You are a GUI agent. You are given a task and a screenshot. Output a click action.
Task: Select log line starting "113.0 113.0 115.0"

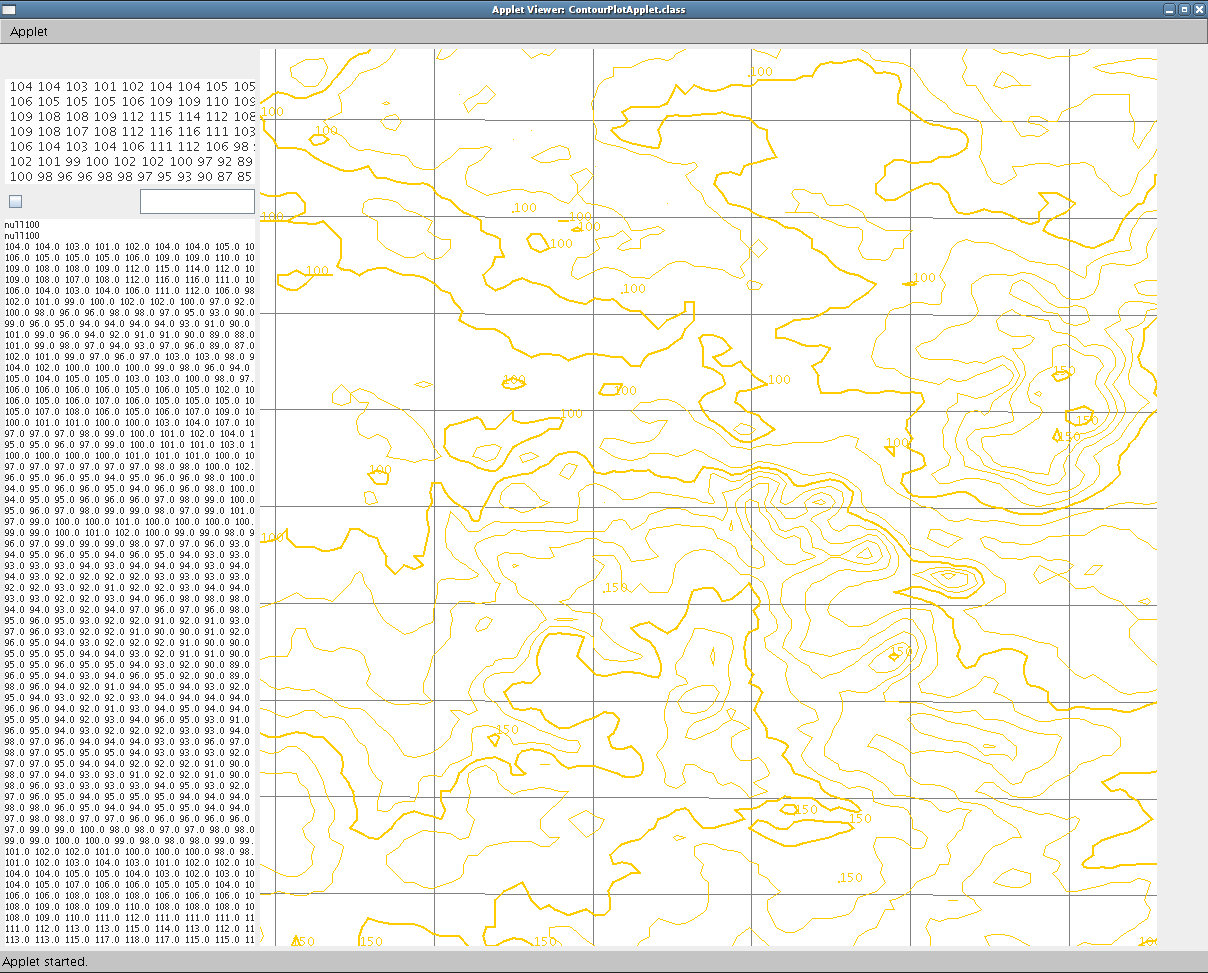[128, 940]
